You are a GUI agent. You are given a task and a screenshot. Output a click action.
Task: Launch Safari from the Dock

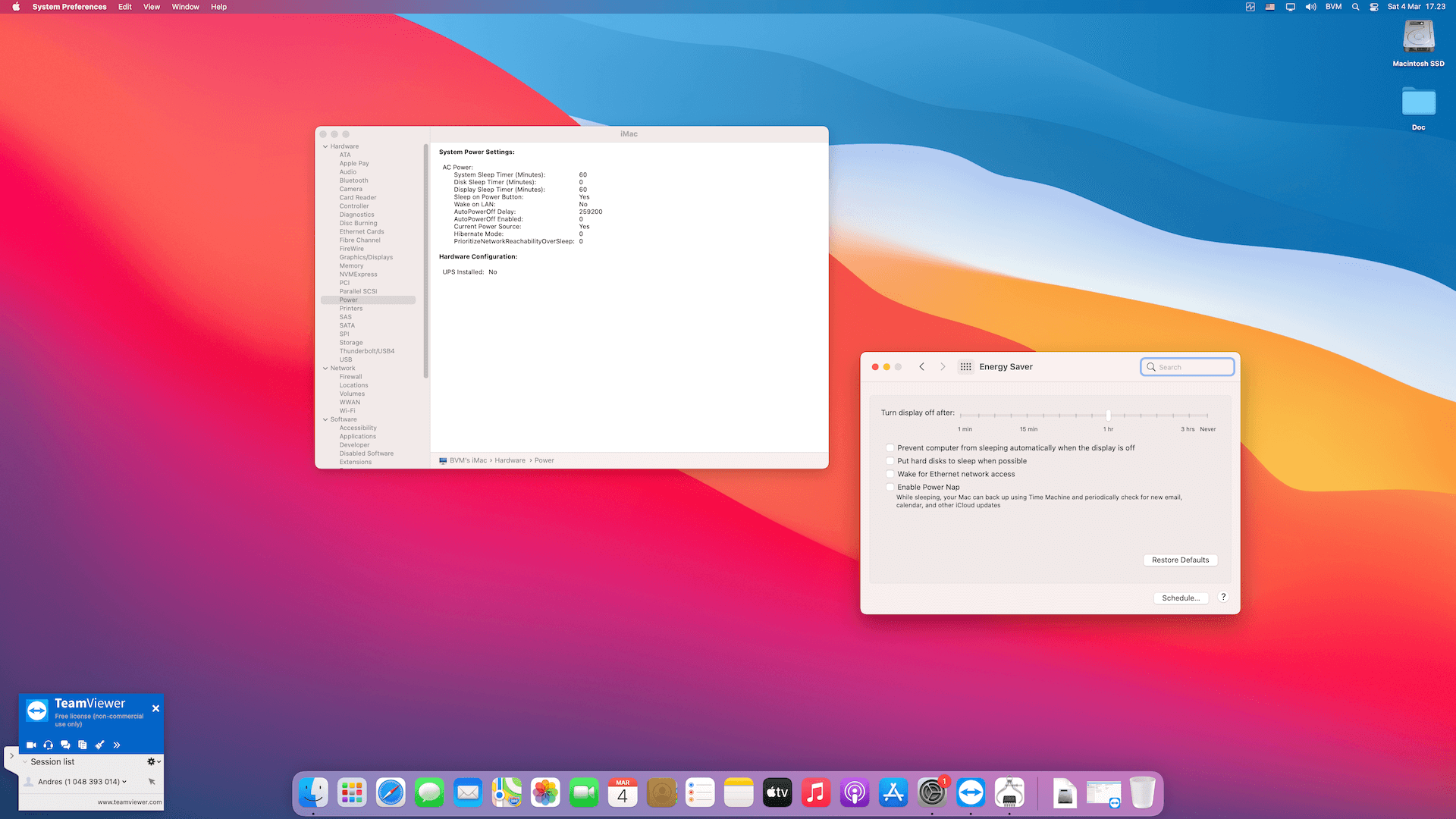[391, 793]
